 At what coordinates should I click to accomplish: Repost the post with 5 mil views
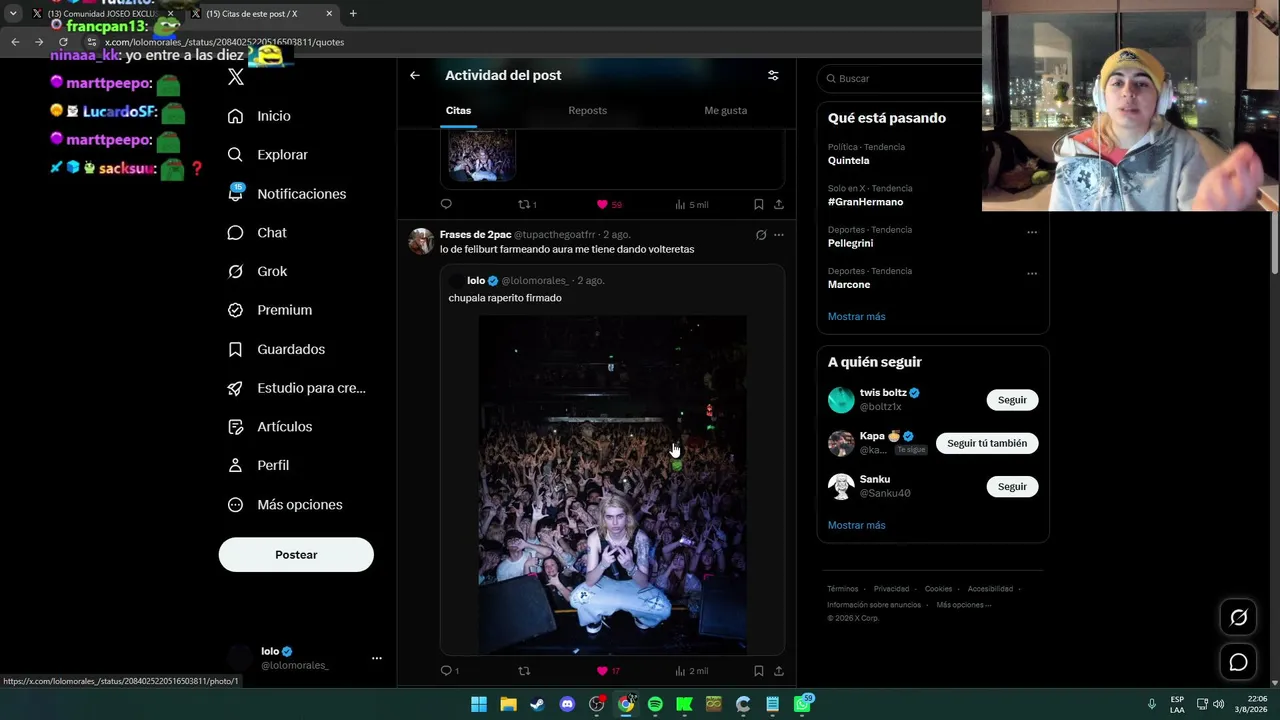point(527,204)
